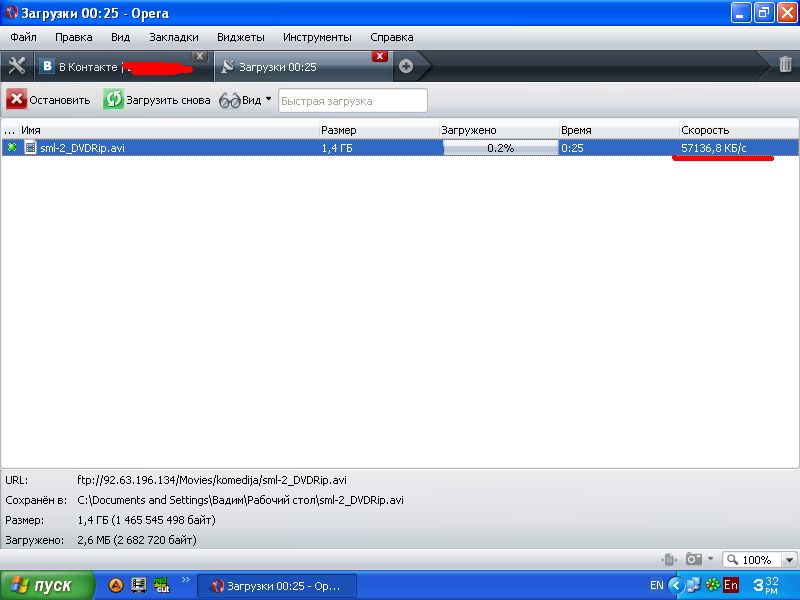800x600 pixels.
Task: Click the green status dot of sml-2_DVDRip.avi
Action: pos(12,148)
